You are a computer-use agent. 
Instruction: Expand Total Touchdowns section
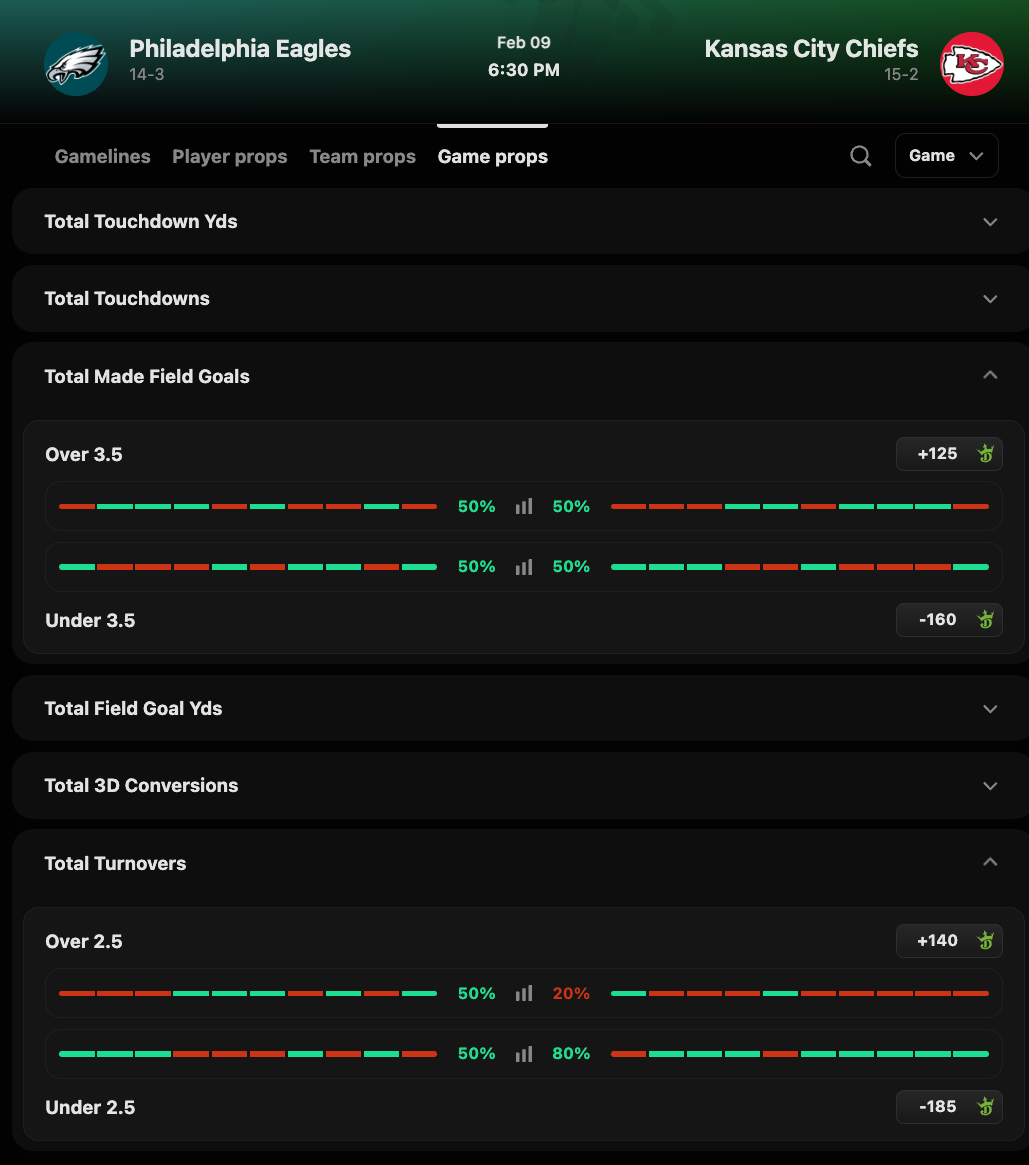520,299
